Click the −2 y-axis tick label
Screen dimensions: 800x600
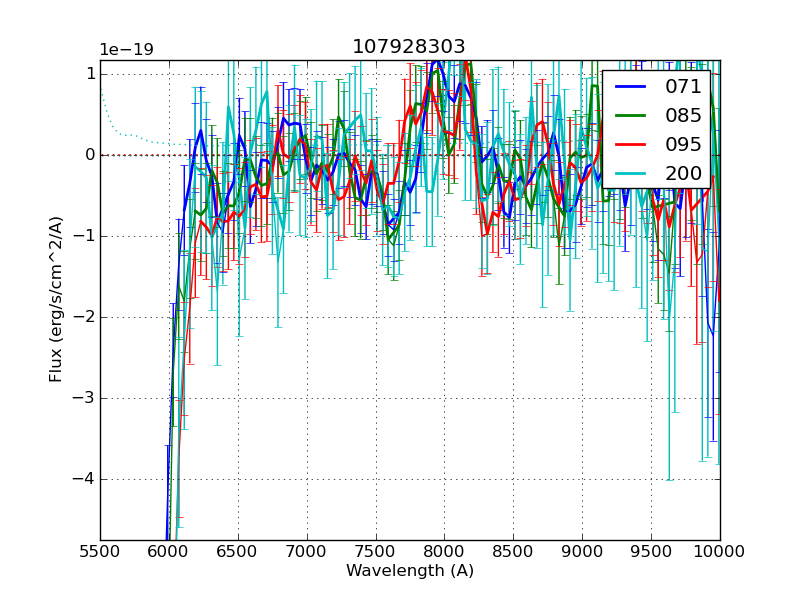(83, 317)
